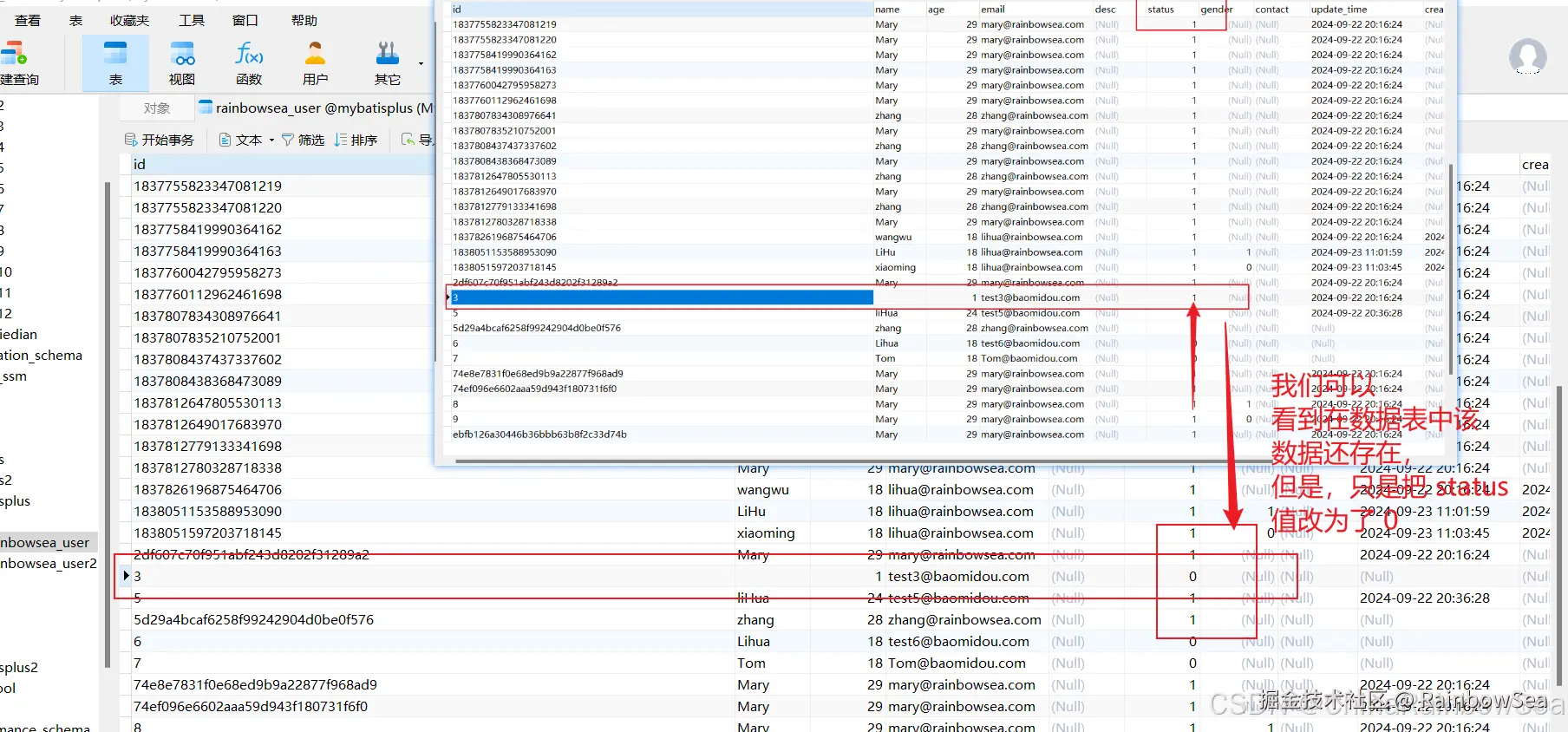Image resolution: width=1568 pixels, height=732 pixels.
Task: Open the 视图 (View) toolbar button
Action: [x=182, y=63]
